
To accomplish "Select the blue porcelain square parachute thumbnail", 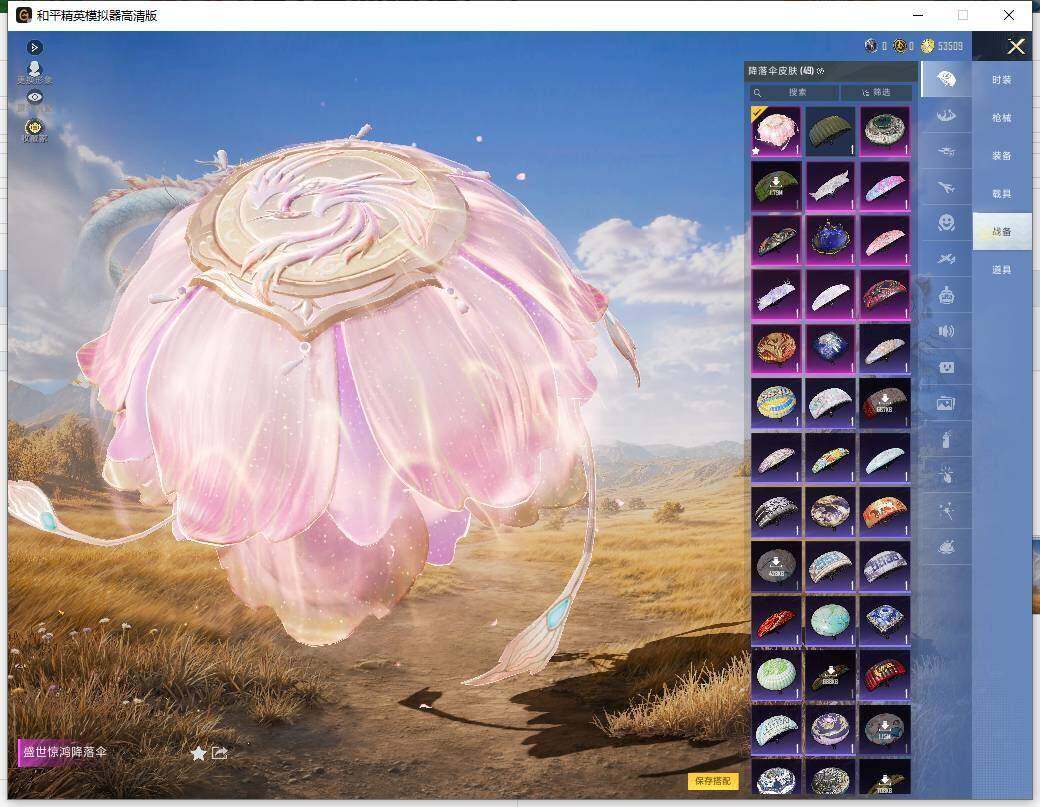I will pos(885,621).
